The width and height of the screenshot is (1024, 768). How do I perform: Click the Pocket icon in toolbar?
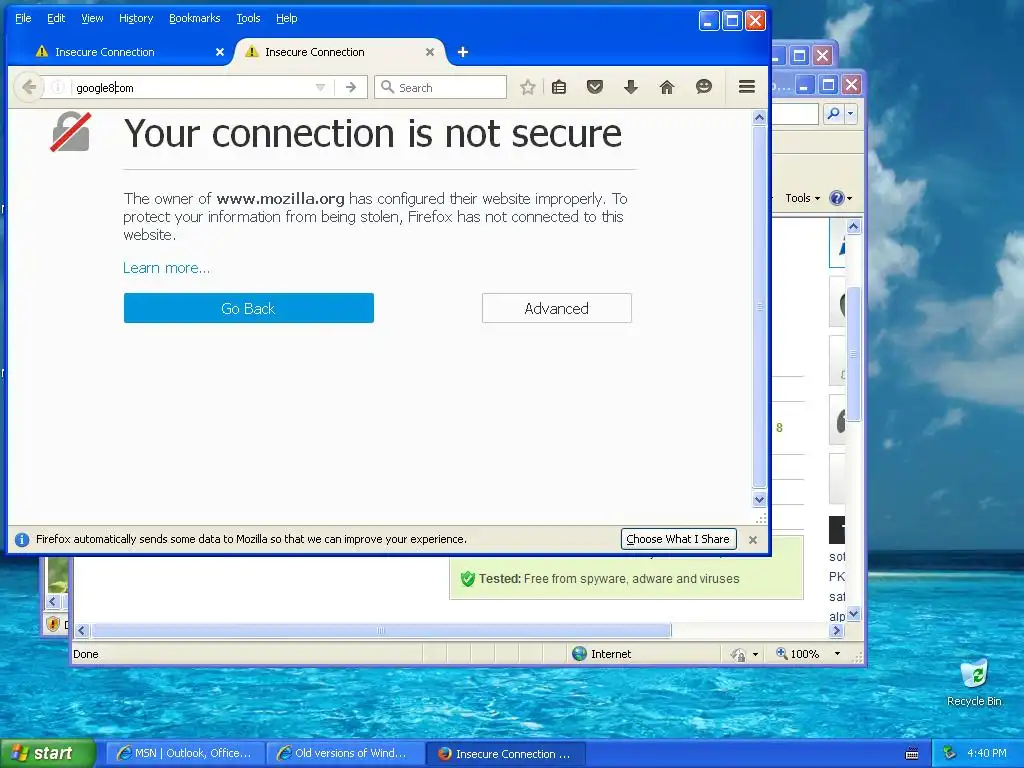point(594,87)
